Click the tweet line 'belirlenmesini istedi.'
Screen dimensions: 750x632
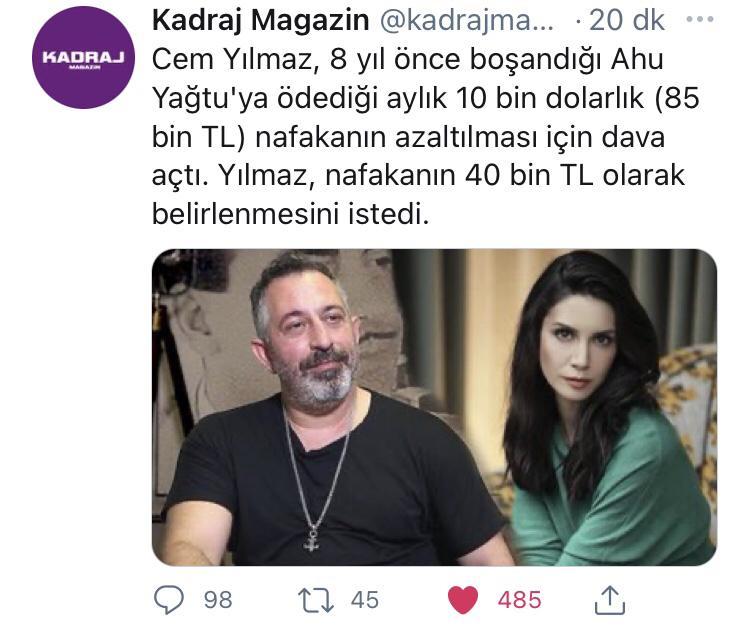pyautogui.click(x=290, y=214)
